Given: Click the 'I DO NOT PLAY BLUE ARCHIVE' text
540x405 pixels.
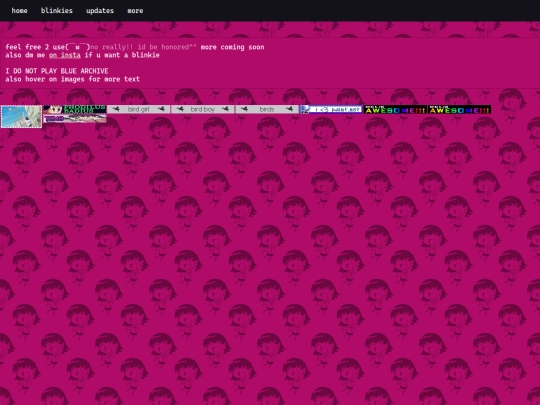Looking at the screenshot, I should 57,71.
